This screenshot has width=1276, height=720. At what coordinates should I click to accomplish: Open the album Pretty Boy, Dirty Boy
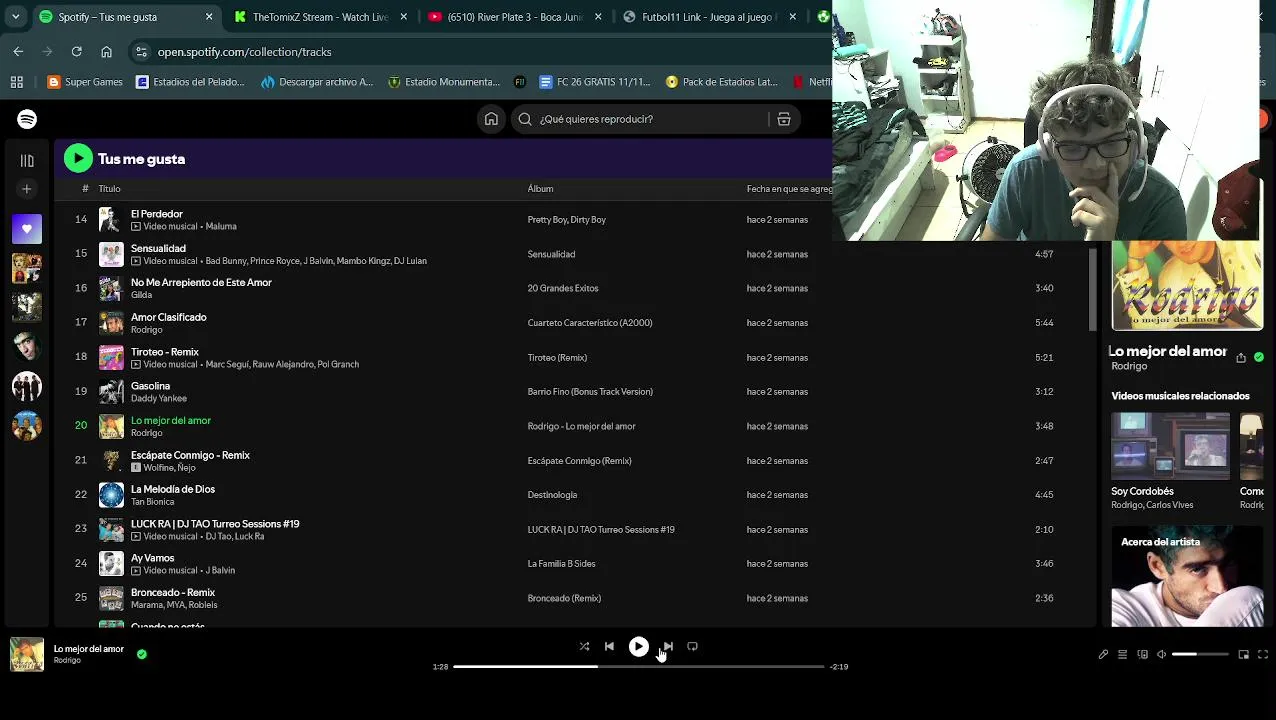566,220
